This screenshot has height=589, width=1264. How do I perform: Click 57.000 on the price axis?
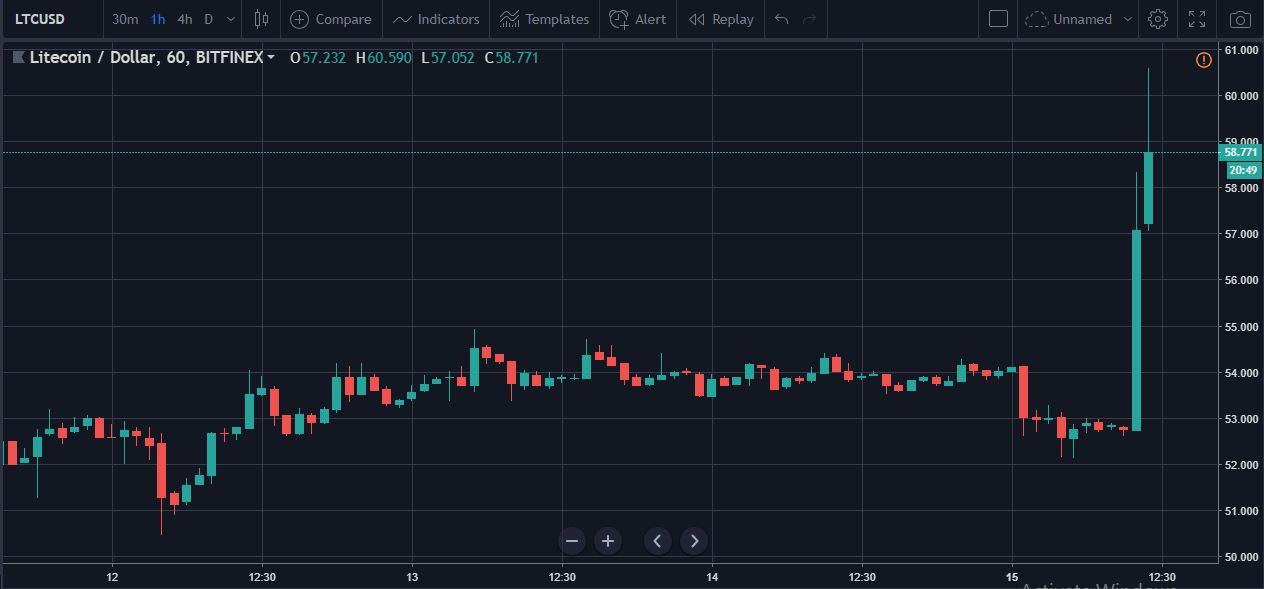tap(1241, 234)
